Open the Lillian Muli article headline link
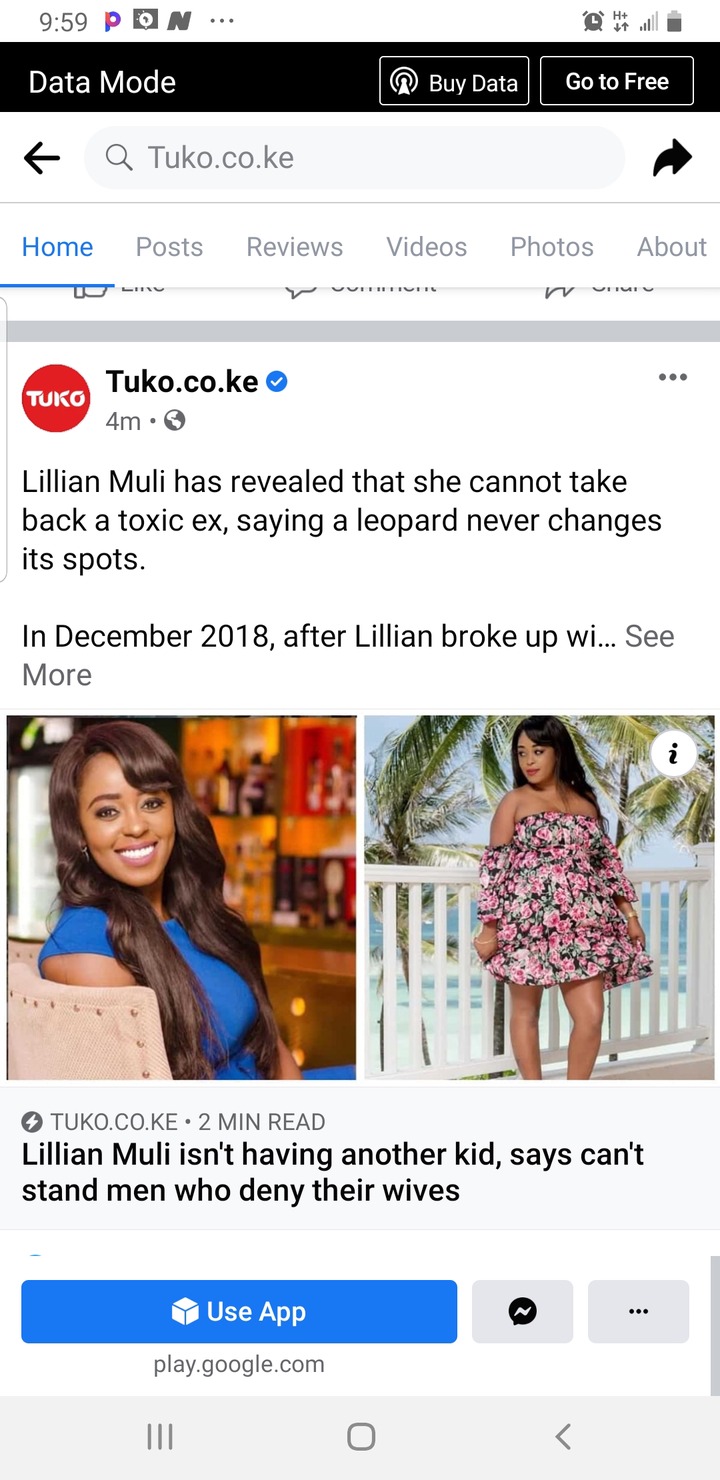The height and width of the screenshot is (1480, 720). click(x=333, y=1172)
